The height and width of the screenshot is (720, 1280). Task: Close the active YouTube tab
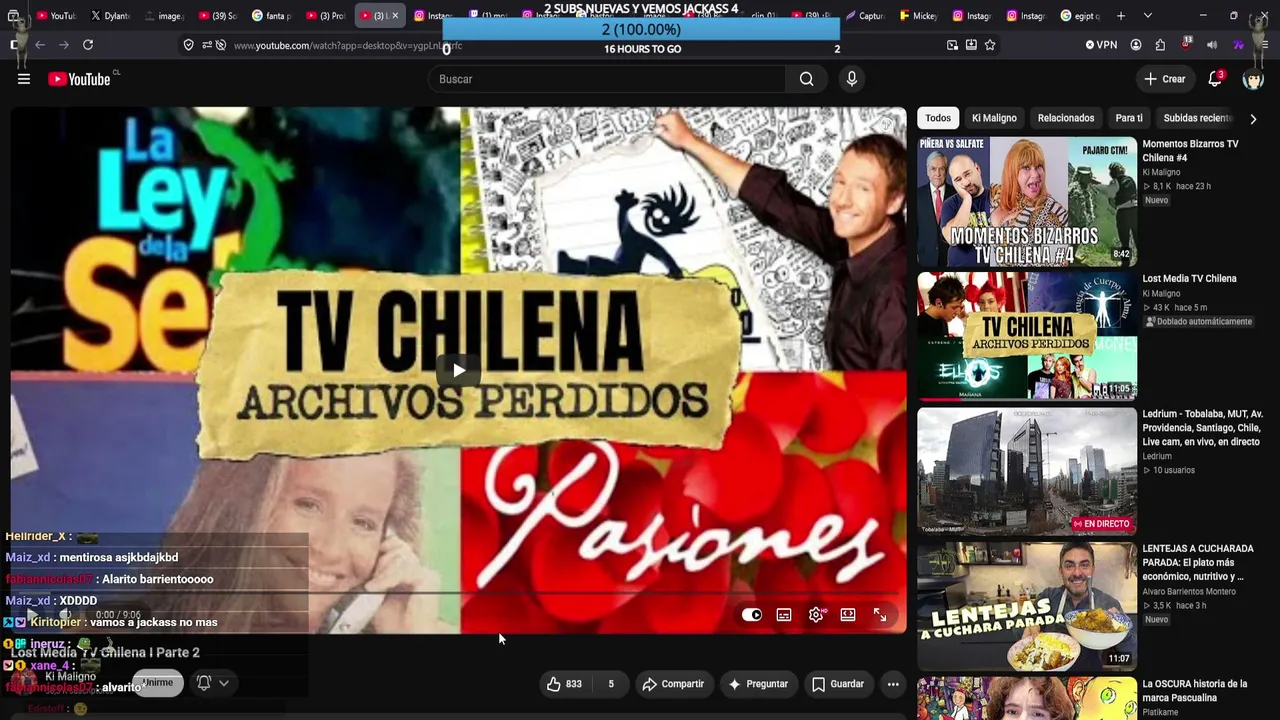tap(395, 16)
